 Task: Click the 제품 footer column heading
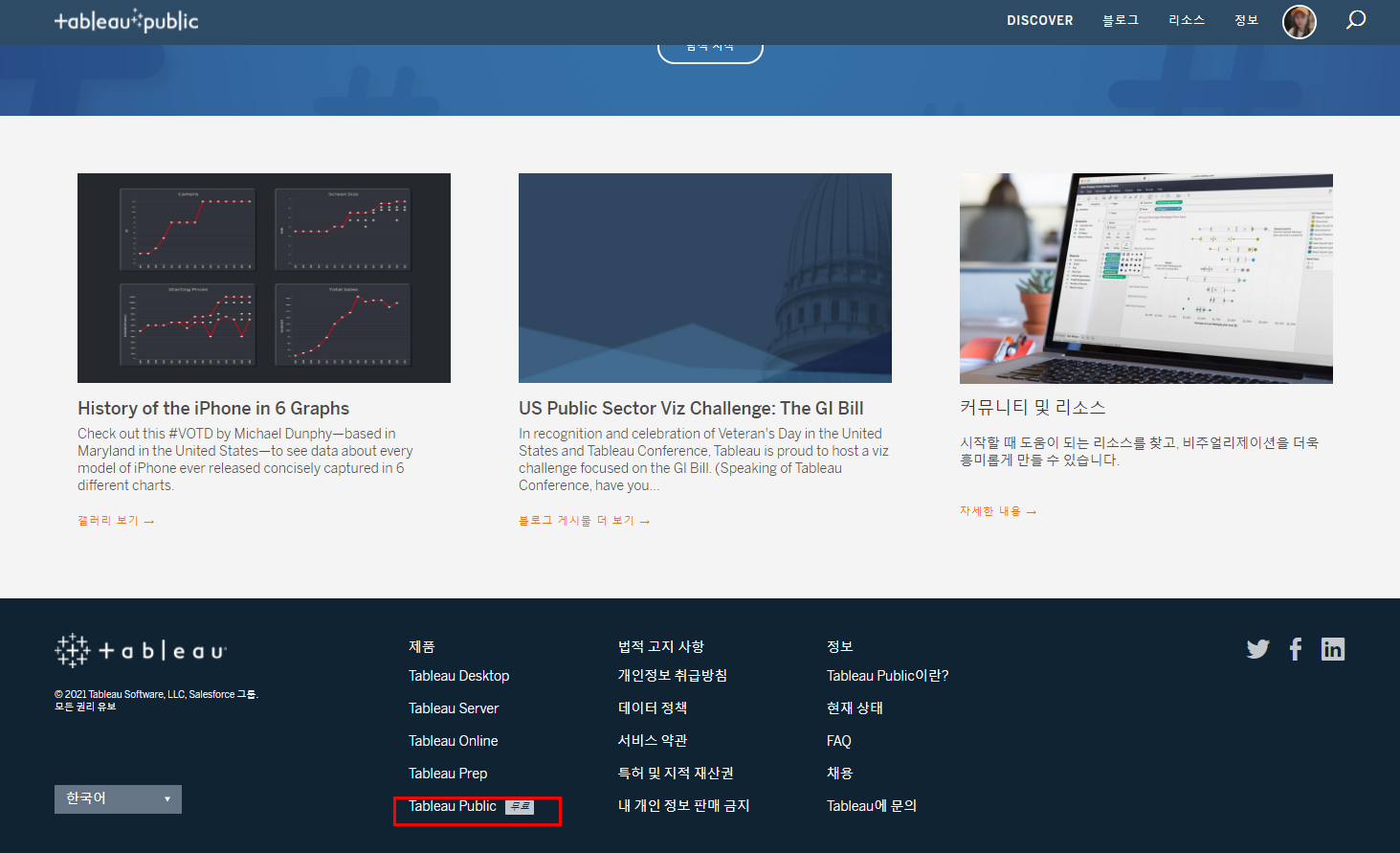422,647
